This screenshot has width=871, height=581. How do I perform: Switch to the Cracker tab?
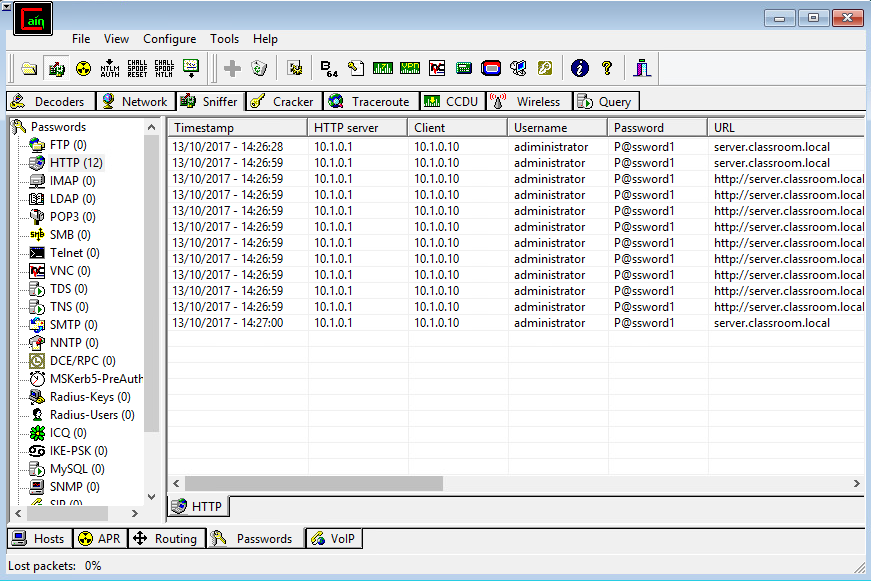(x=284, y=102)
